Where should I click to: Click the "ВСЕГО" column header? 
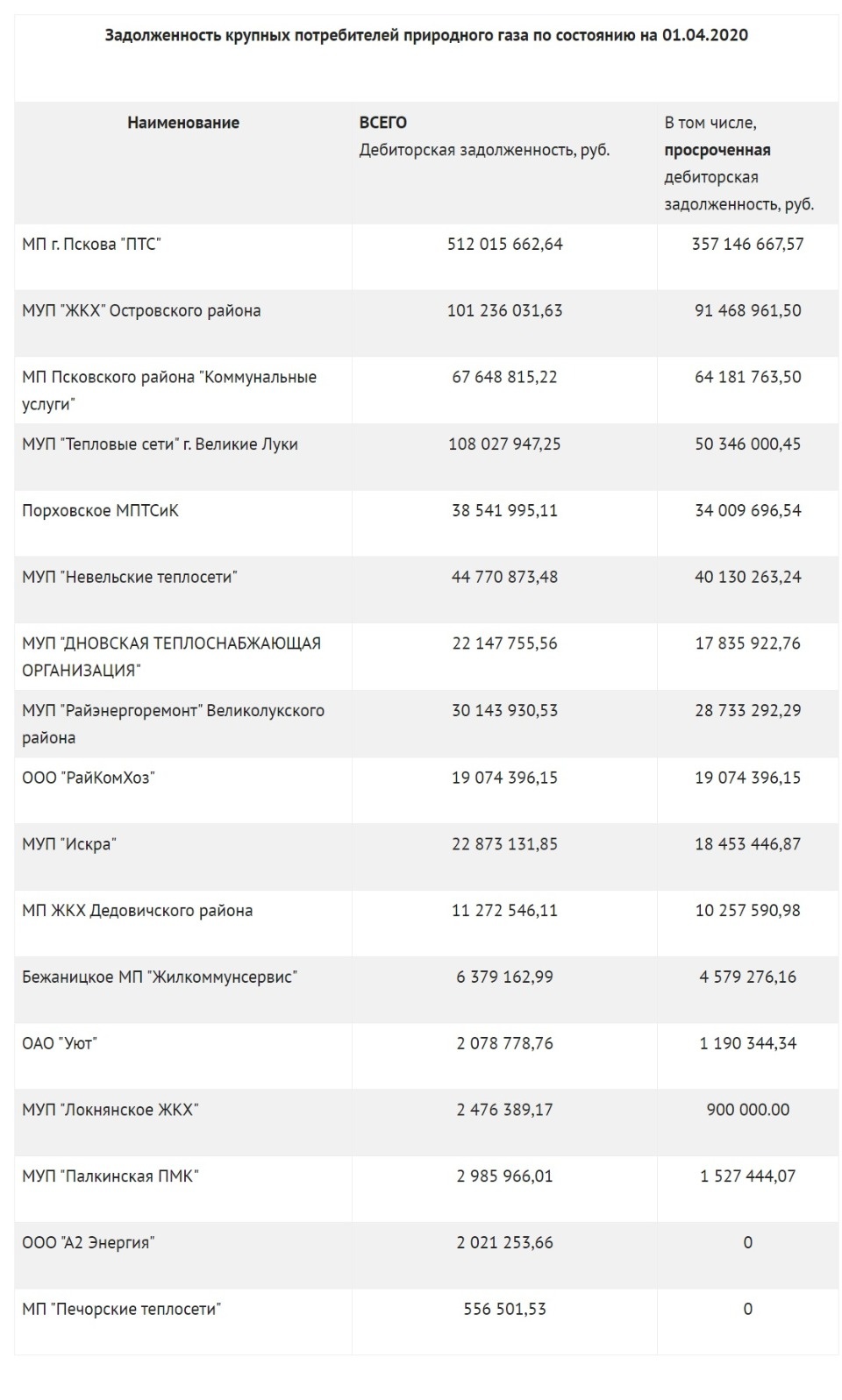(383, 123)
